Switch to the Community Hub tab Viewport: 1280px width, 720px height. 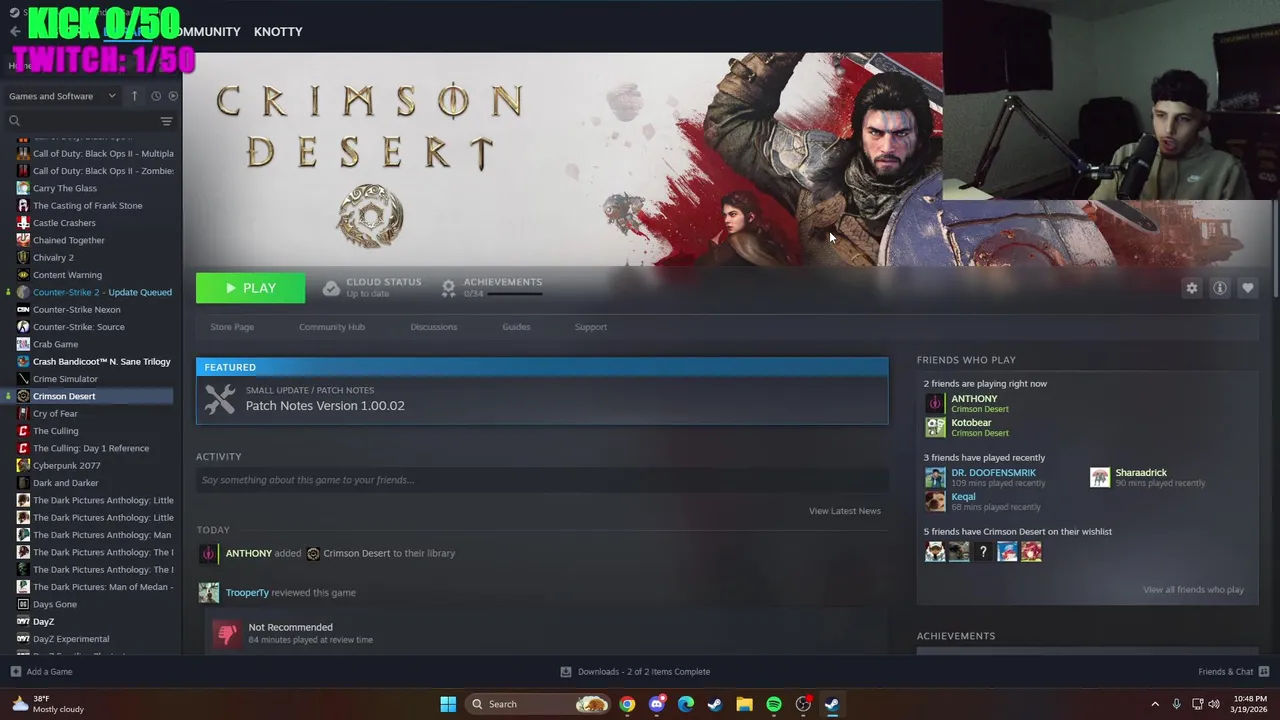click(332, 327)
